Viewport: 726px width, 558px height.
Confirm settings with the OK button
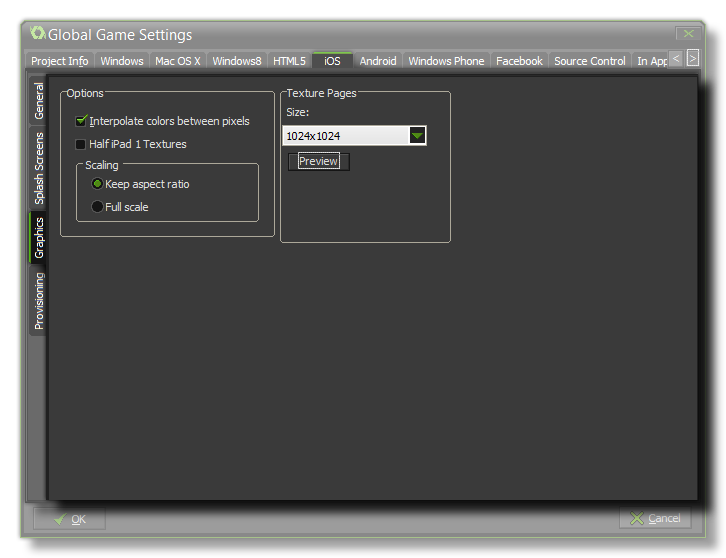point(69,518)
